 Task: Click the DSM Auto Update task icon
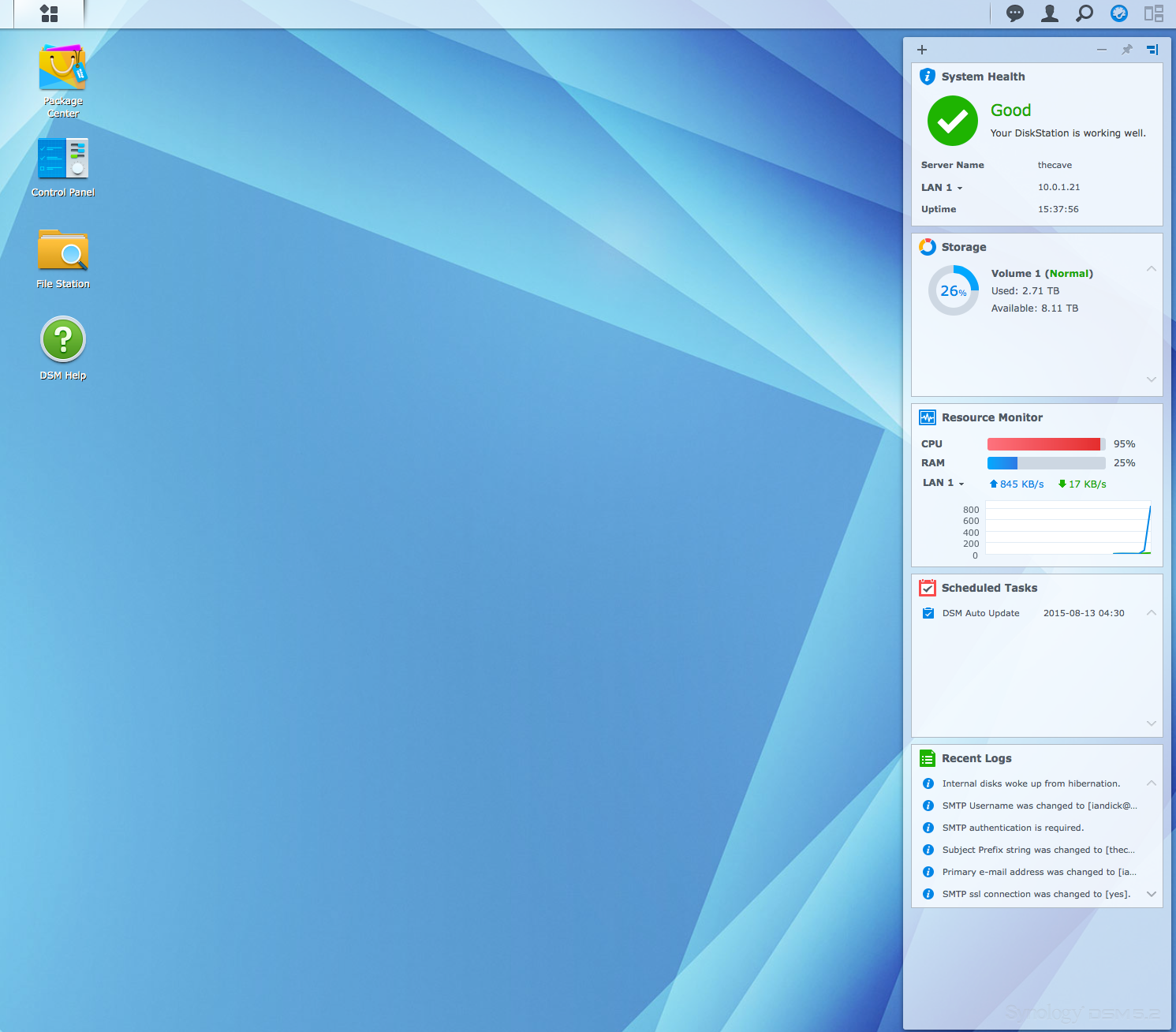(x=928, y=613)
